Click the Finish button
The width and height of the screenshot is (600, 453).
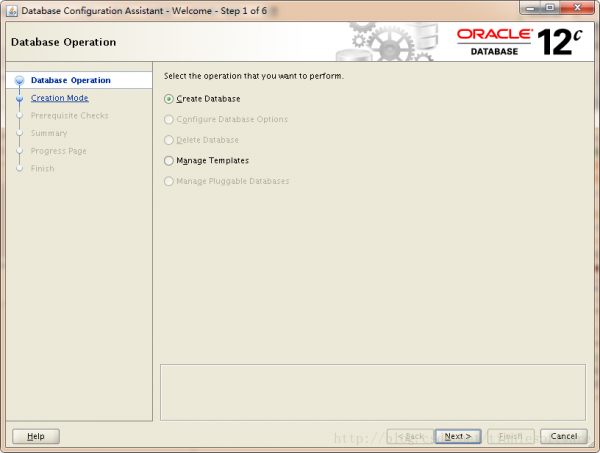coord(511,436)
